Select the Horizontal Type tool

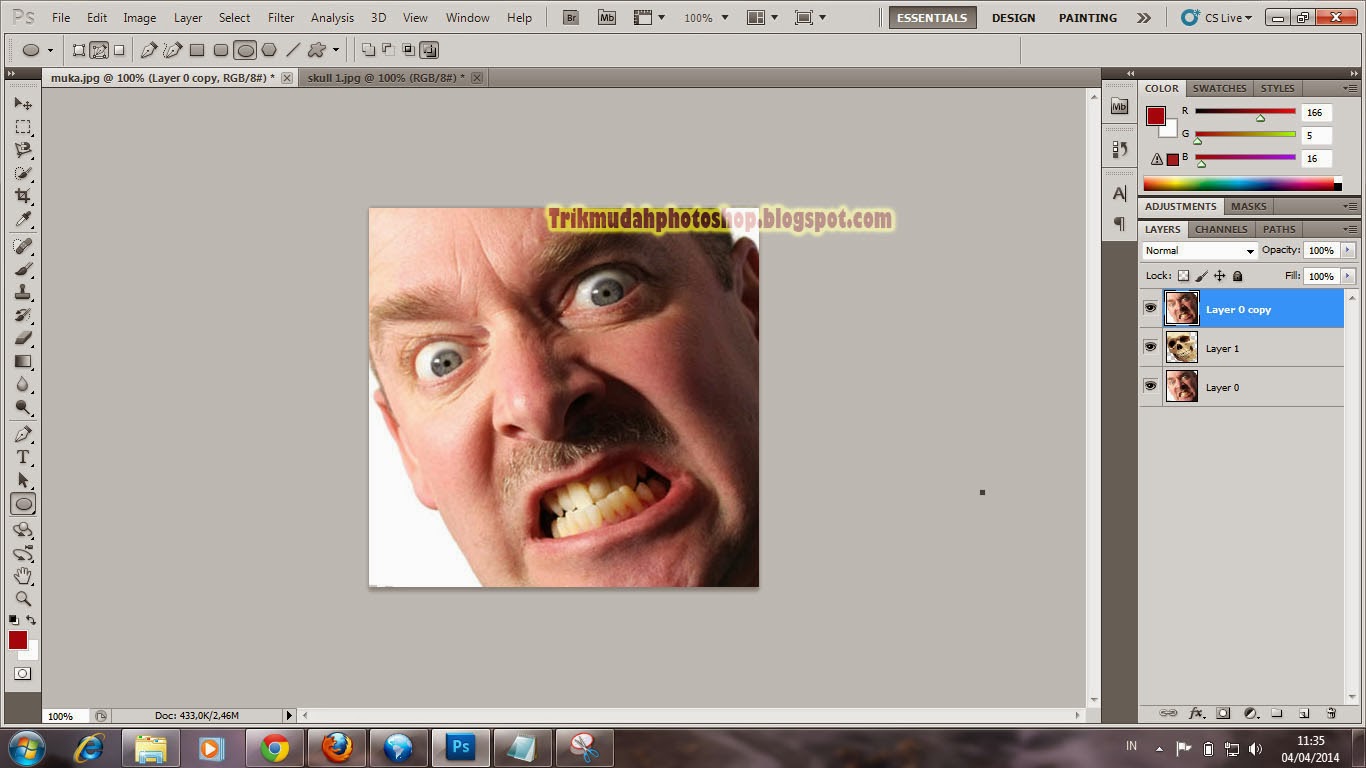(x=23, y=457)
